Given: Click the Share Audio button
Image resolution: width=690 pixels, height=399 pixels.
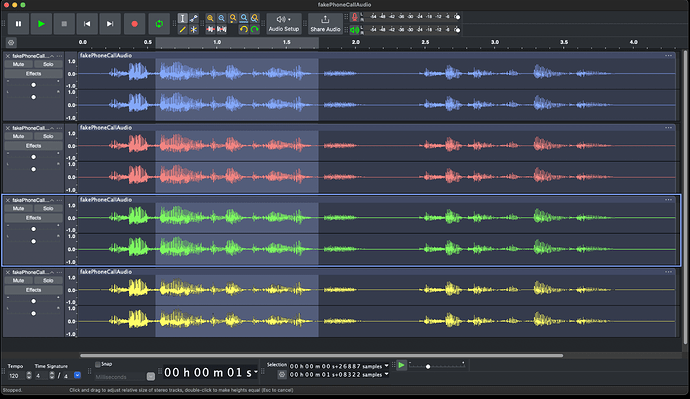Looking at the screenshot, I should [x=325, y=24].
